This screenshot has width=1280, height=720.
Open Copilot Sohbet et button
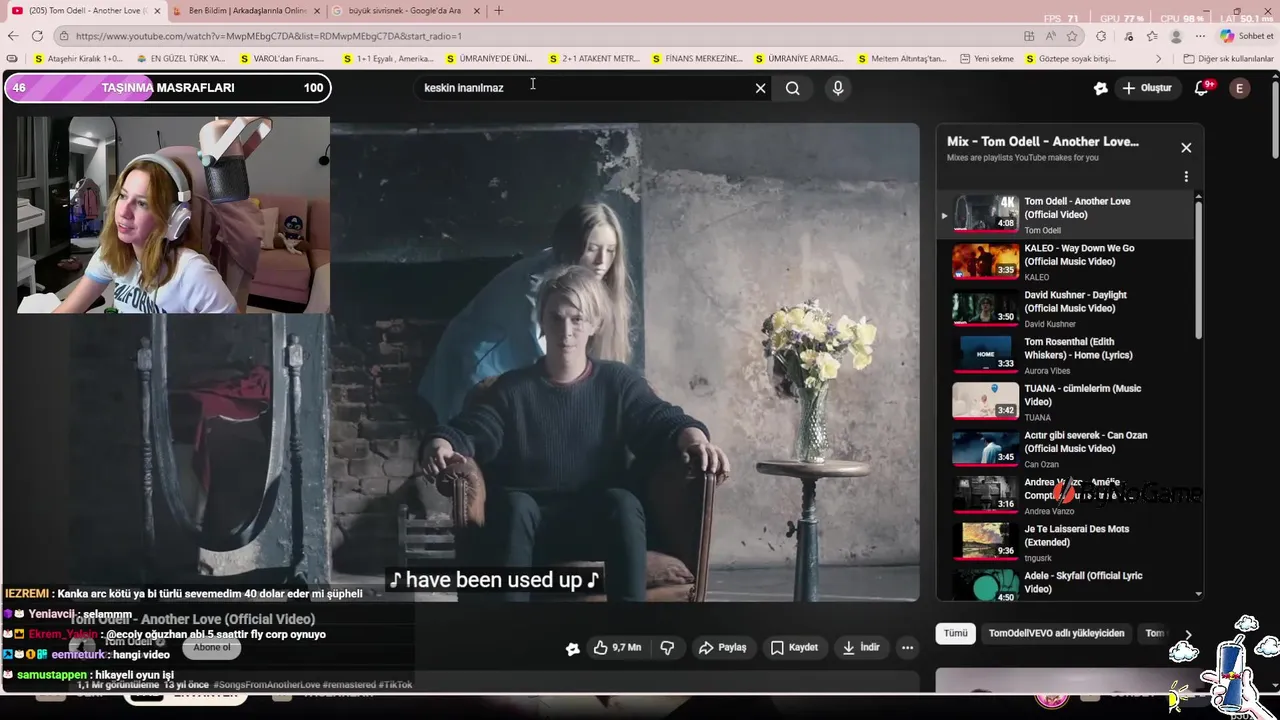[1247, 36]
